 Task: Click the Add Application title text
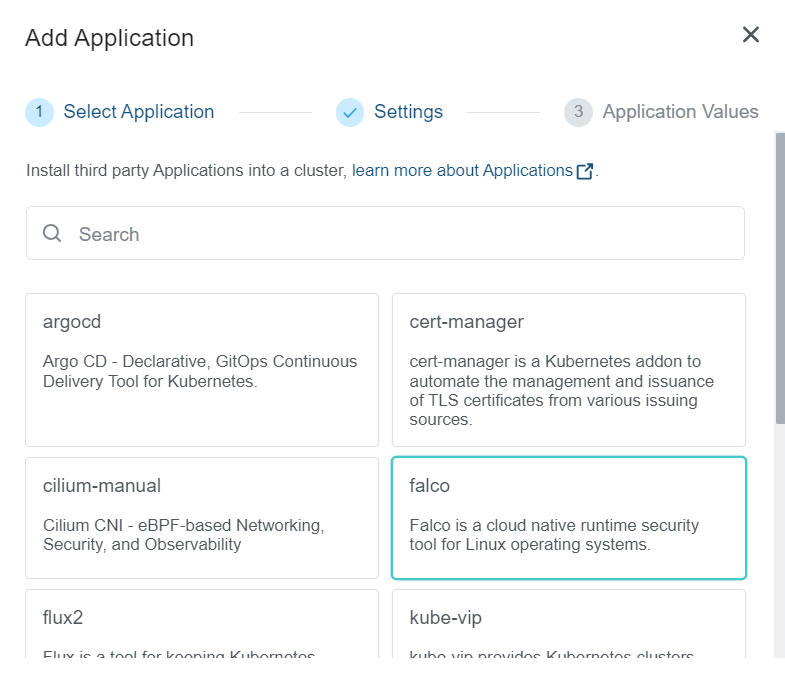(110, 38)
